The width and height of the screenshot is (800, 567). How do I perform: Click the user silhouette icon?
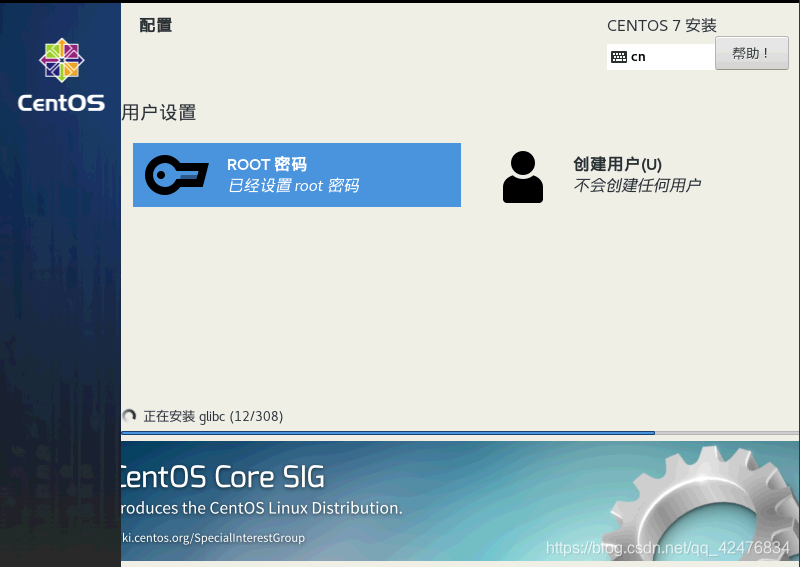(x=522, y=177)
